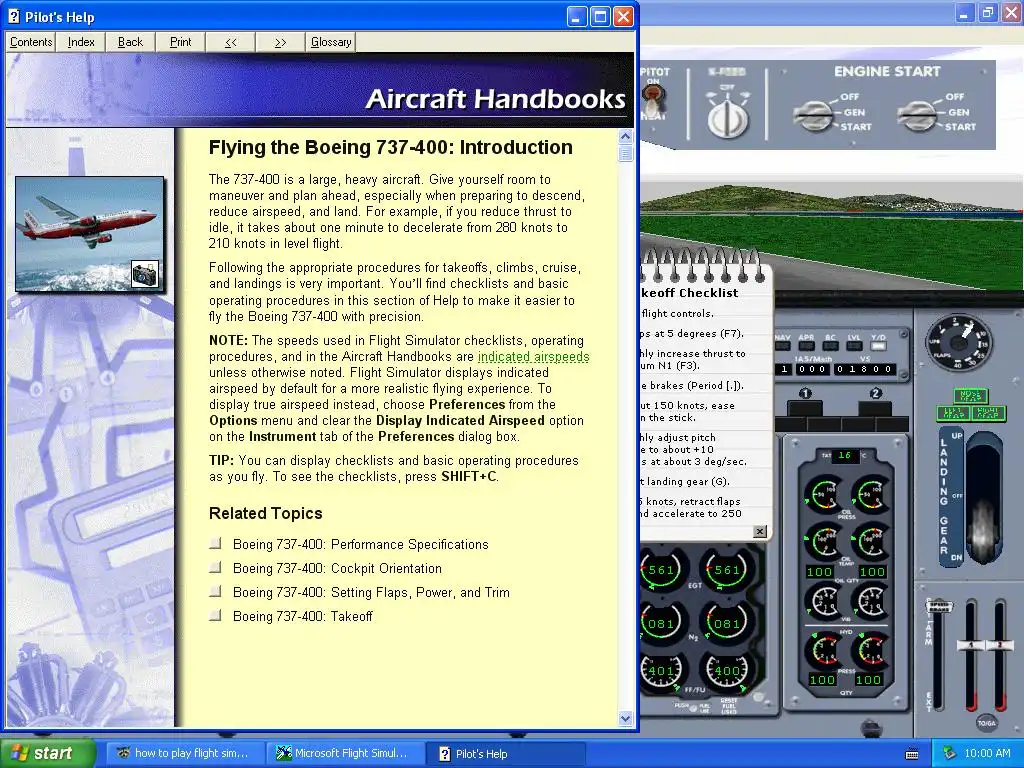The height and width of the screenshot is (768, 1024).
Task: Adjust throttle lever 1
Action: tap(970, 645)
